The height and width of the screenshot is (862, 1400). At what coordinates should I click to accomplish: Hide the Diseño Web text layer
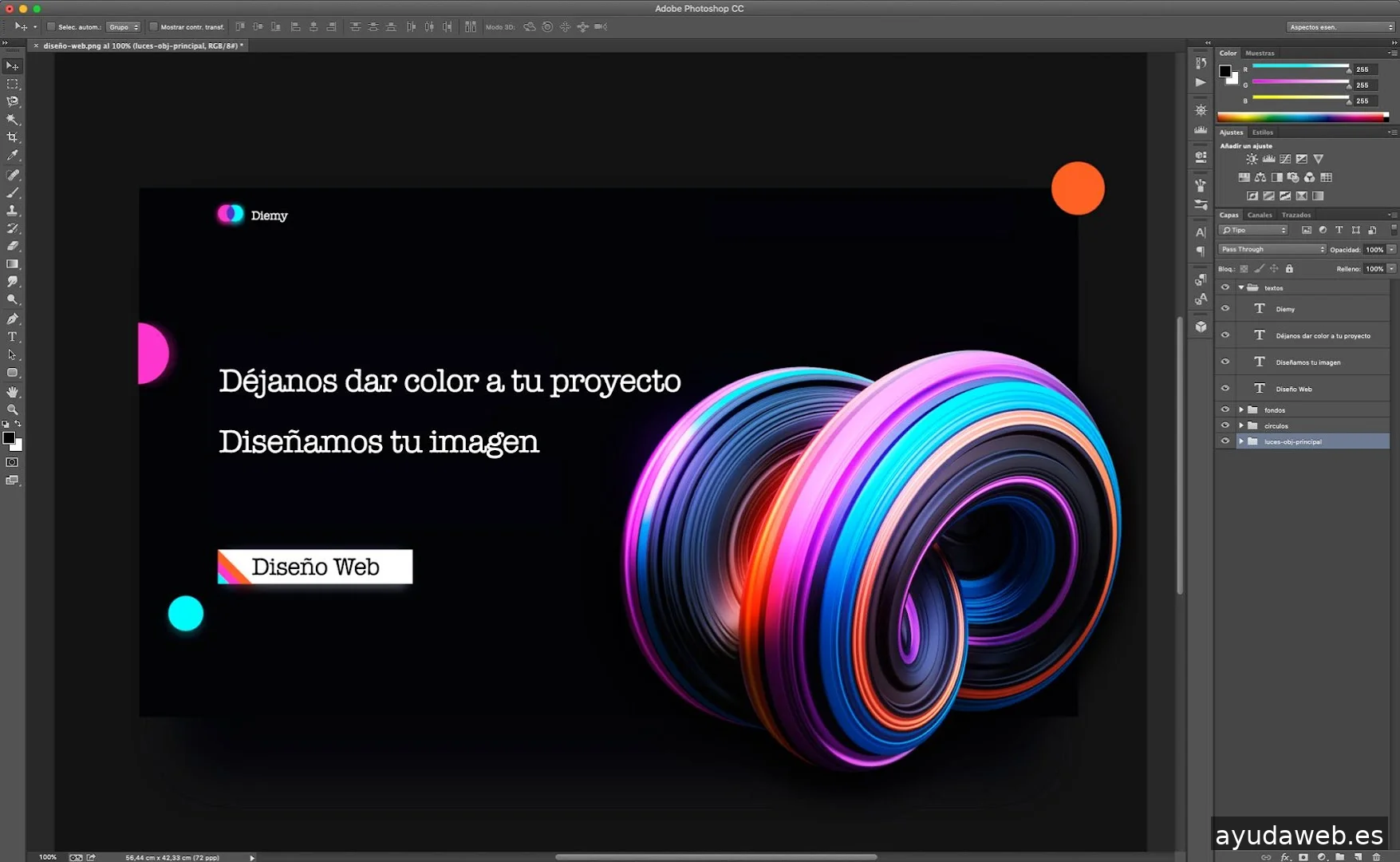tap(1225, 389)
